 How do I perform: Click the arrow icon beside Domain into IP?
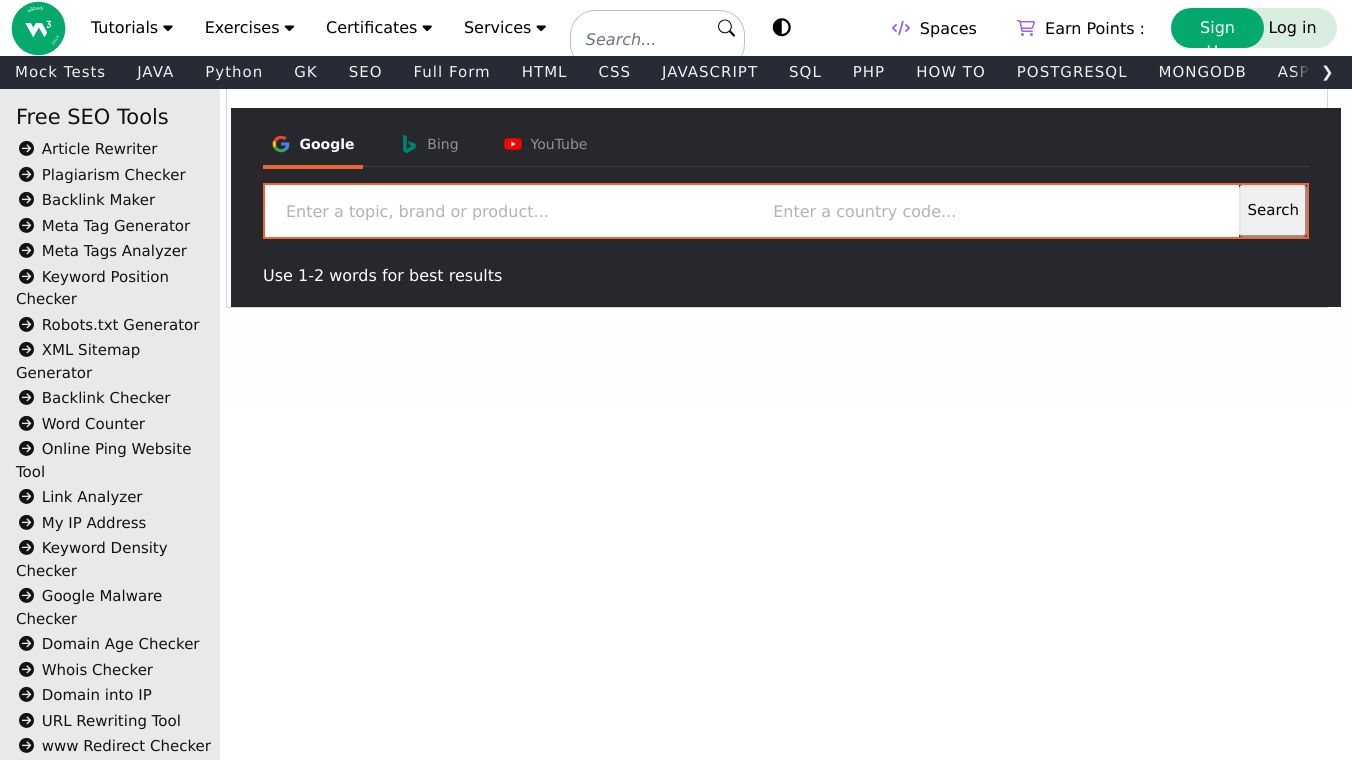point(26,695)
